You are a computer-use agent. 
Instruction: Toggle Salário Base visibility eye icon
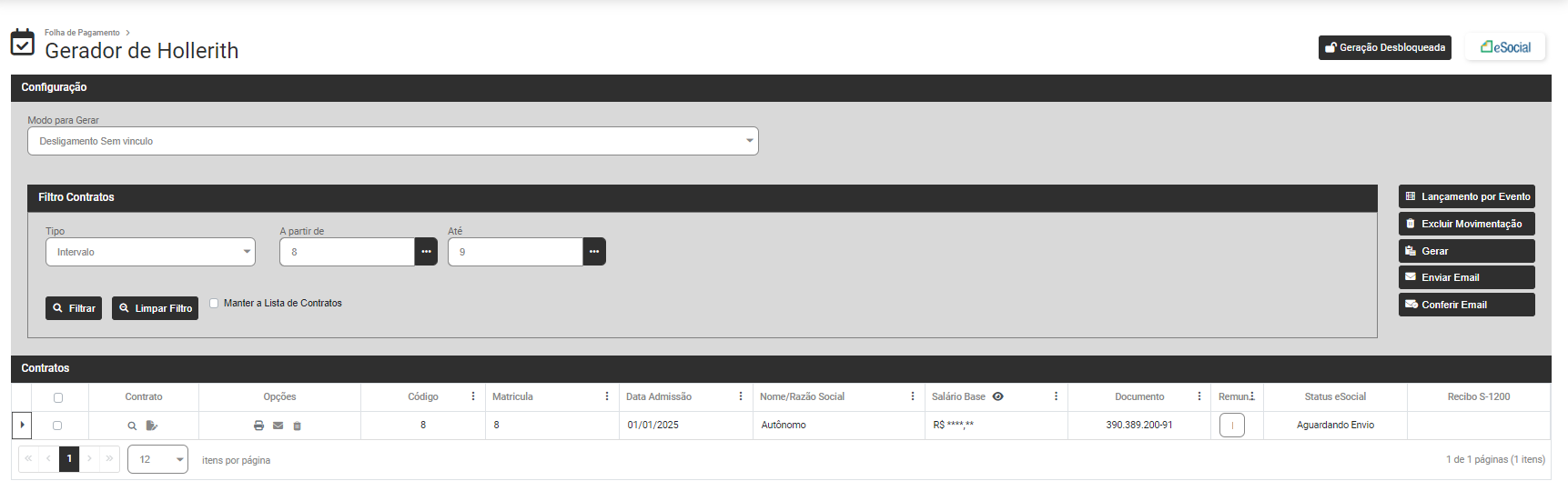pos(998,396)
